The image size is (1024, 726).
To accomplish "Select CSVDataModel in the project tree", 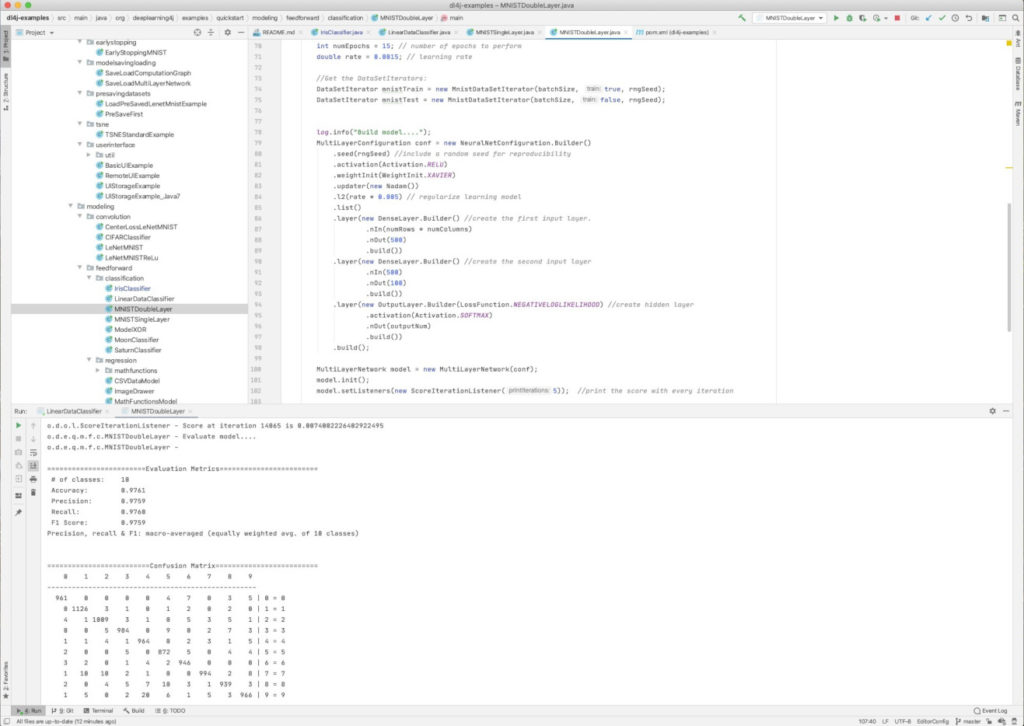I will (136, 381).
